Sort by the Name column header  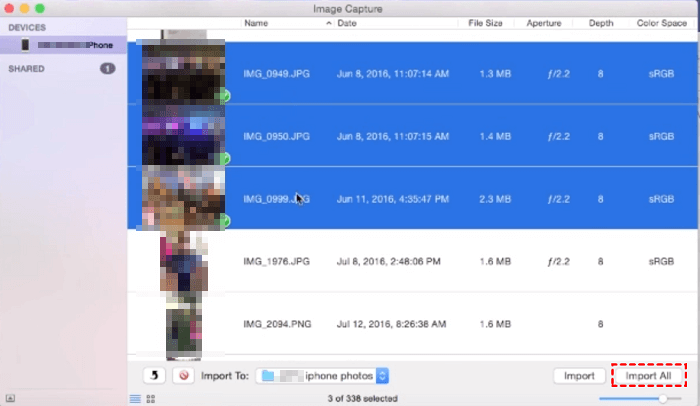coord(256,23)
